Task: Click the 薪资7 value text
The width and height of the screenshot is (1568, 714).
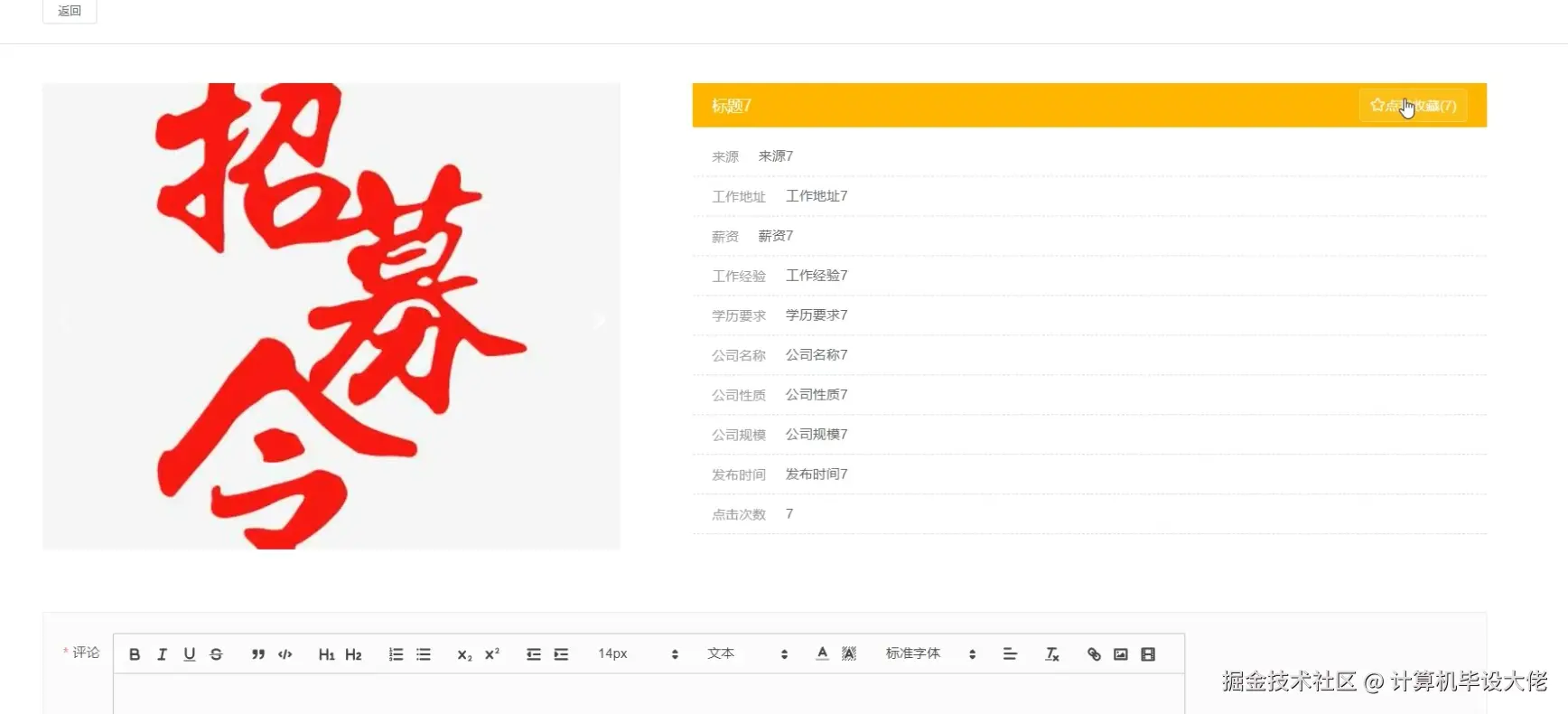Action: [776, 236]
